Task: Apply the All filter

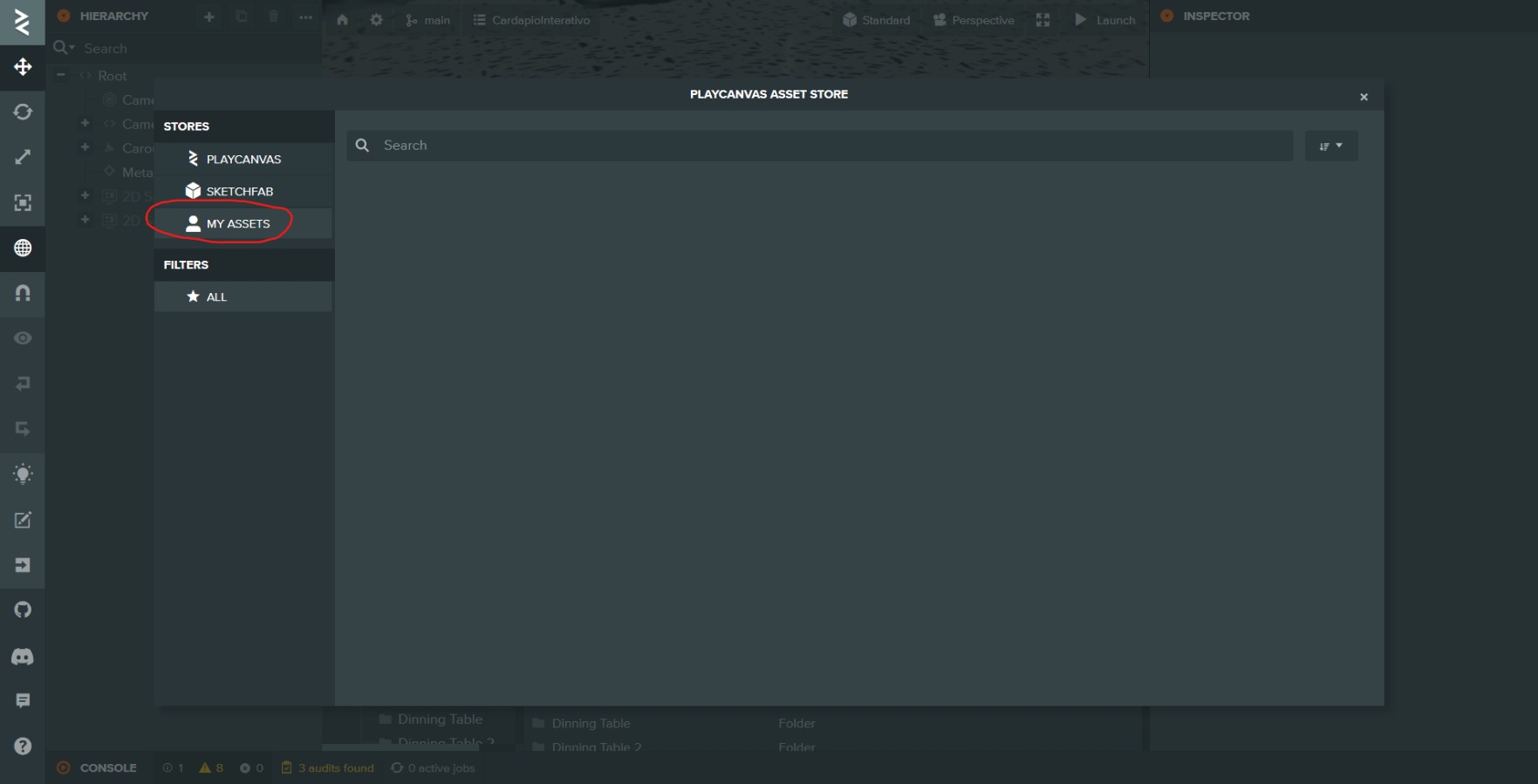Action: pos(216,297)
